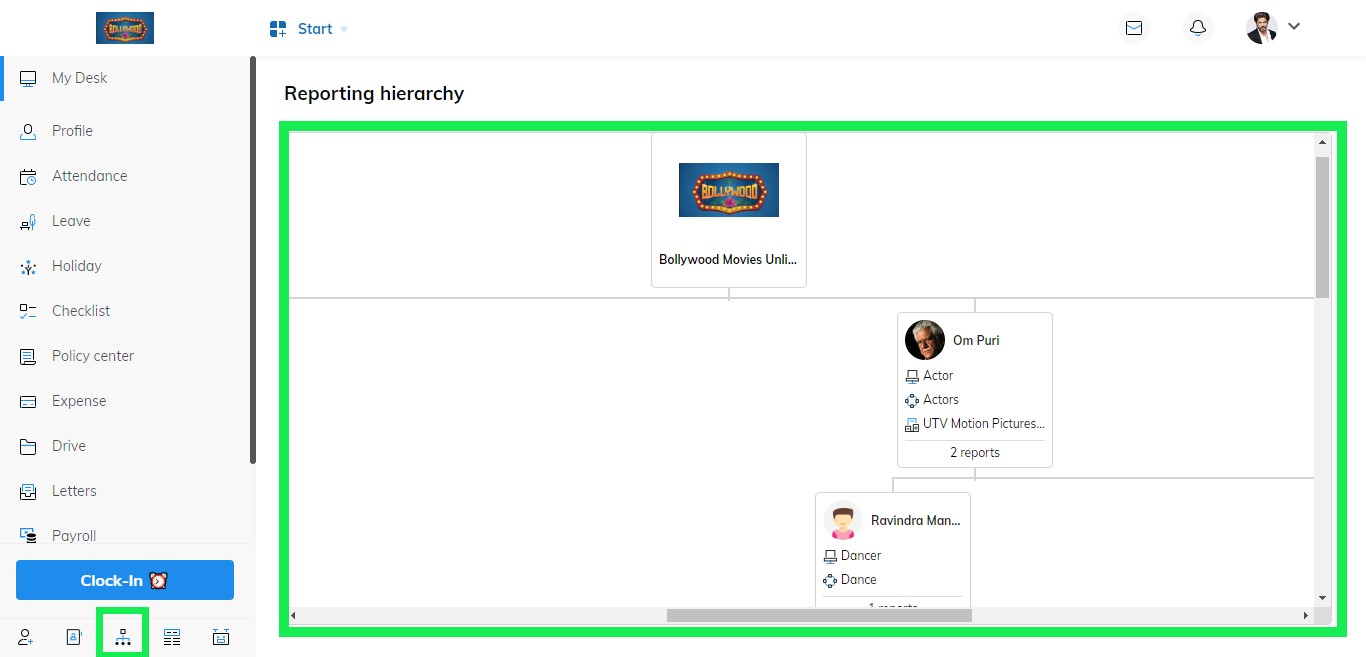Click the user profile avatar

pyautogui.click(x=1262, y=28)
